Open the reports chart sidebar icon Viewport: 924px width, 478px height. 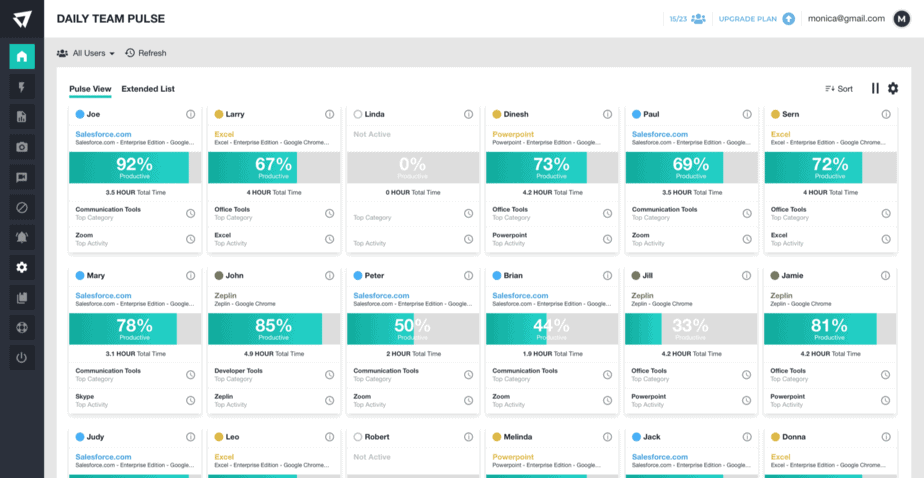coord(22,117)
